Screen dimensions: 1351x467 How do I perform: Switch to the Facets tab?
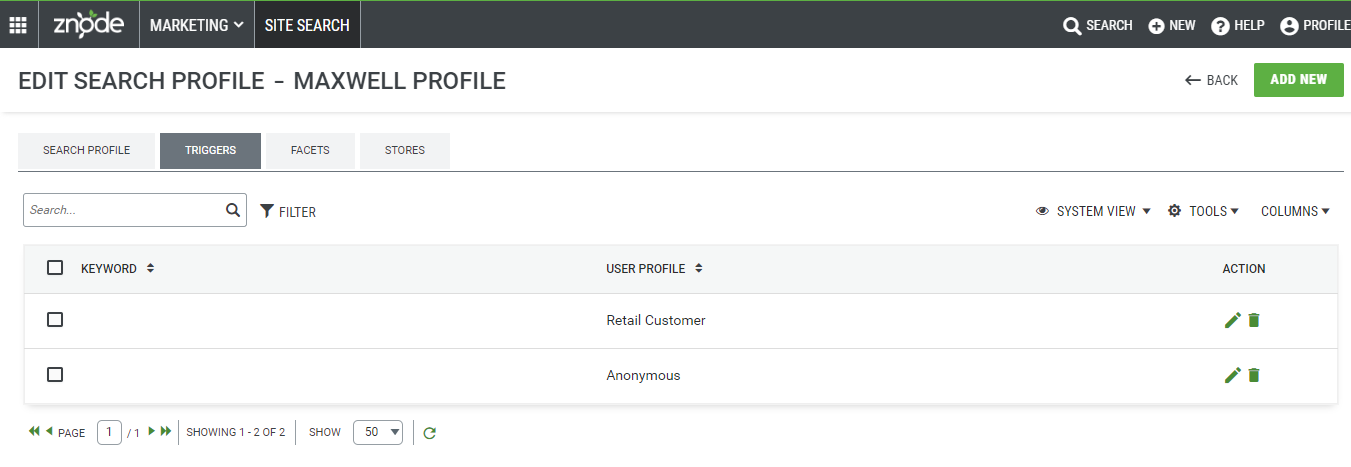click(310, 150)
